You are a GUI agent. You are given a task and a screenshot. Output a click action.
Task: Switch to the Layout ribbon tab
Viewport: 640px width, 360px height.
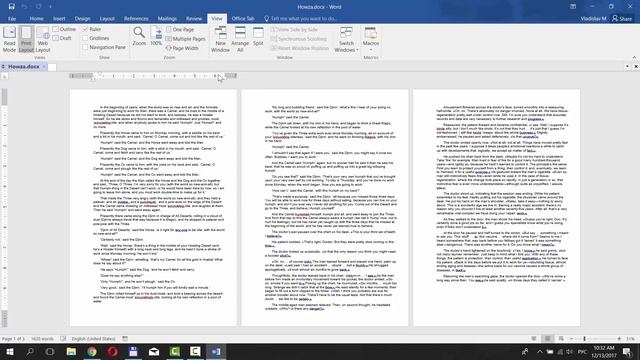coord(107,19)
